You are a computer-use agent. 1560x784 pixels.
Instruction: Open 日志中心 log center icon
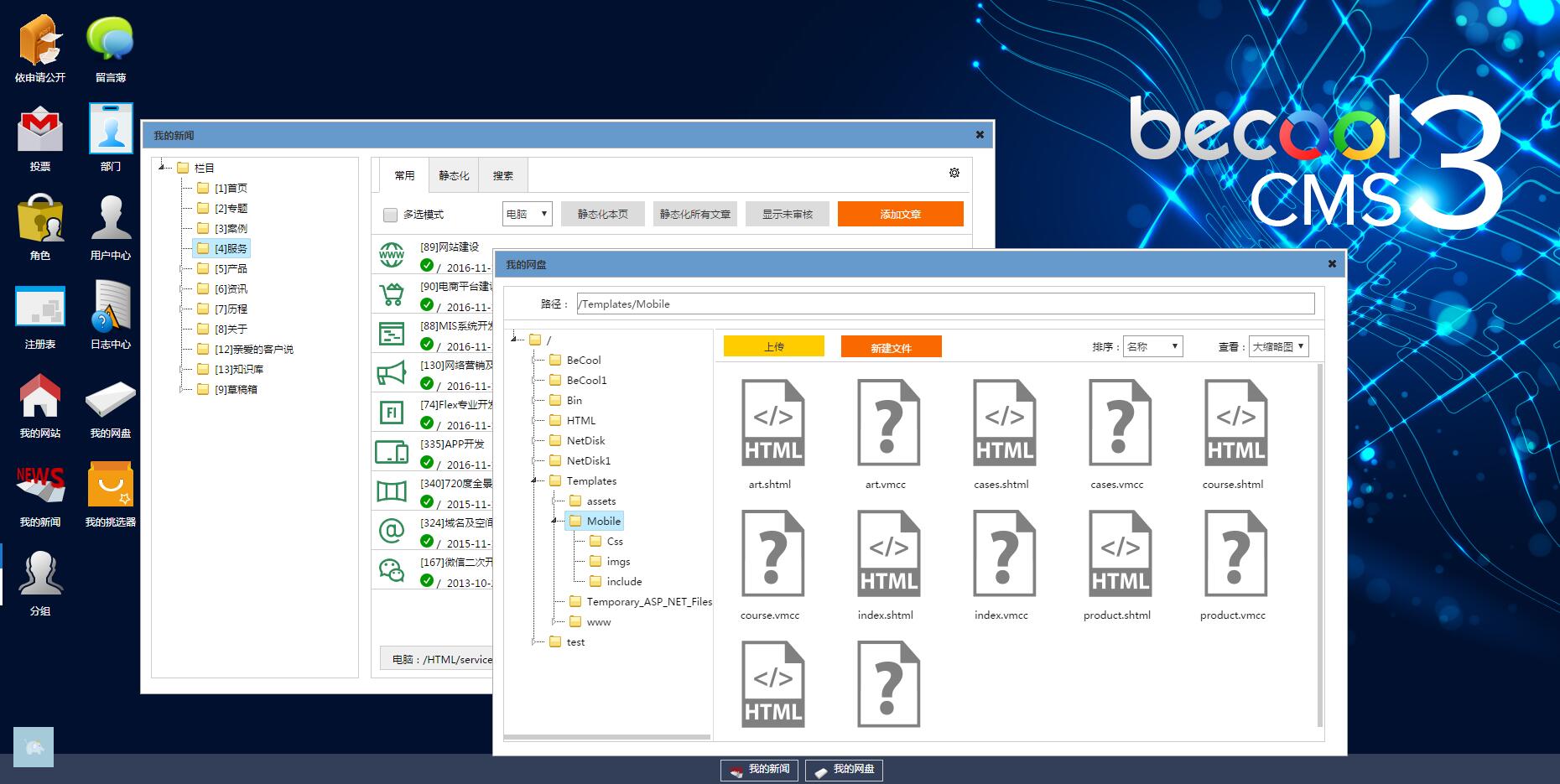[110, 308]
